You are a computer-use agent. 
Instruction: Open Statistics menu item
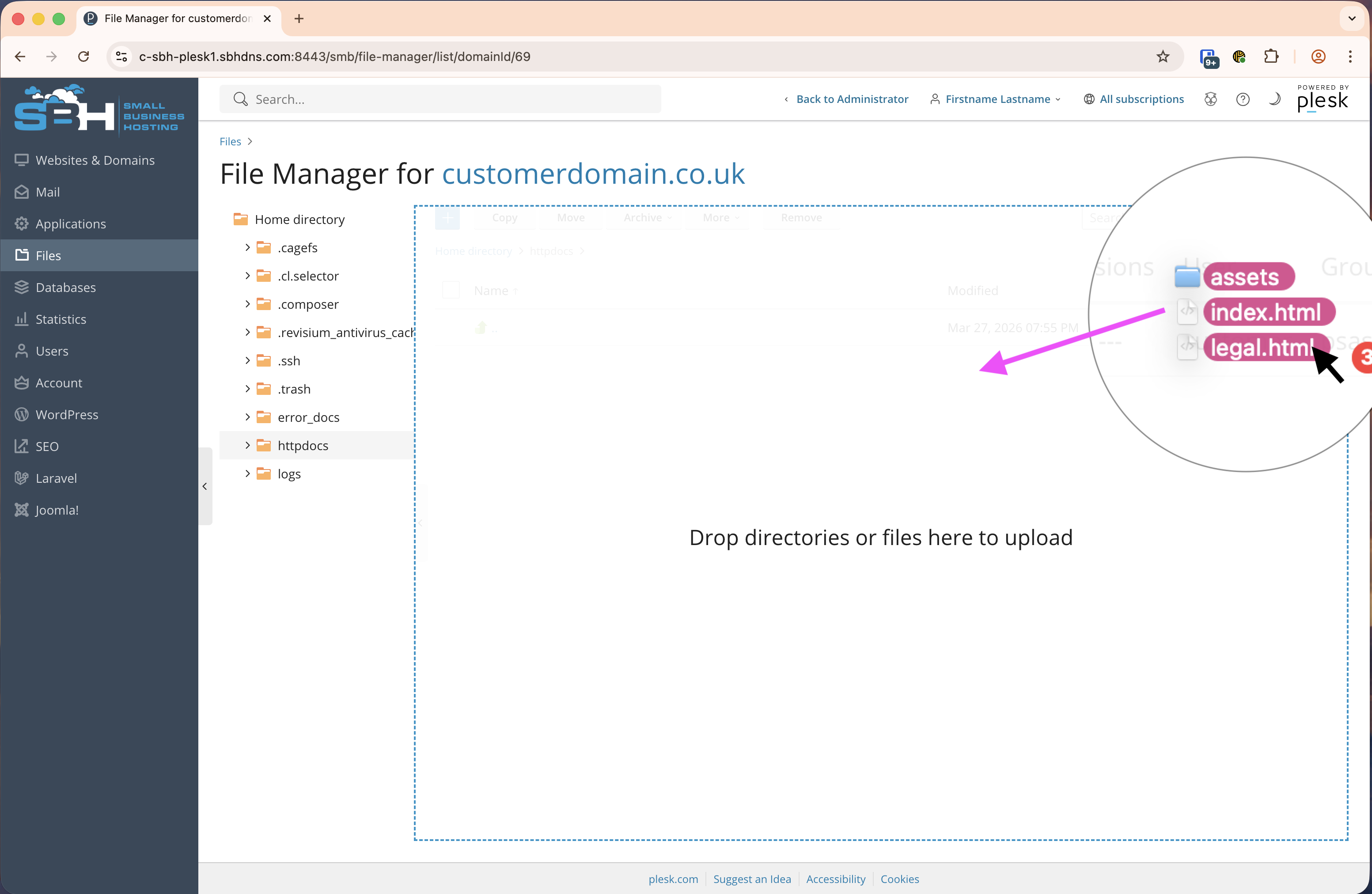61,319
